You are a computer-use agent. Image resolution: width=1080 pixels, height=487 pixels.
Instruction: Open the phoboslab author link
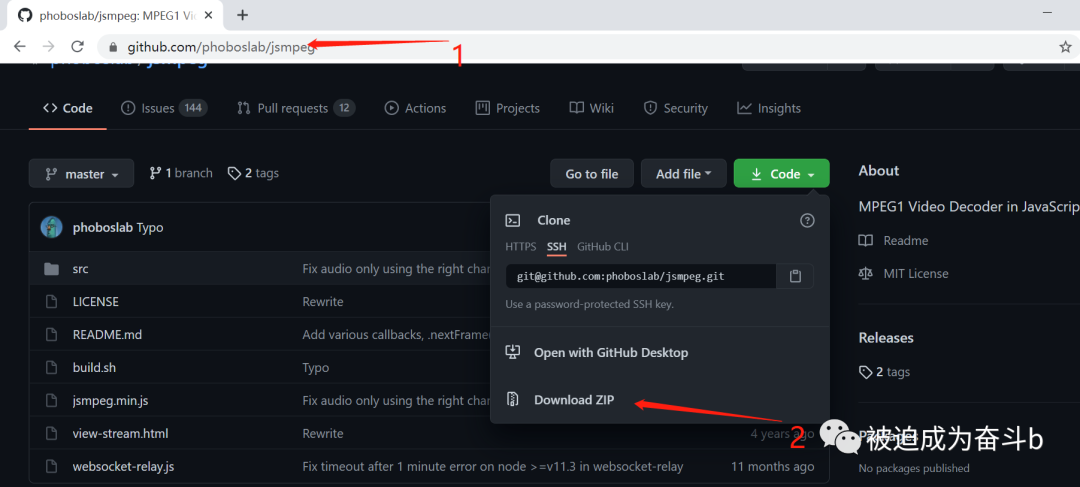[103, 227]
